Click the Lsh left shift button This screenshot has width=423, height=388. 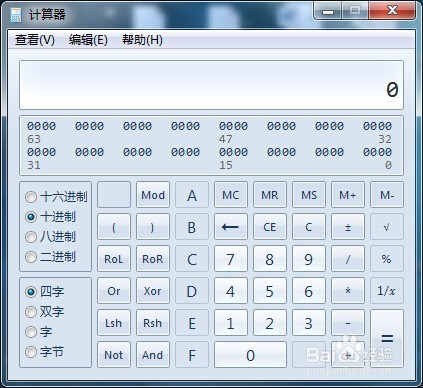tap(114, 323)
